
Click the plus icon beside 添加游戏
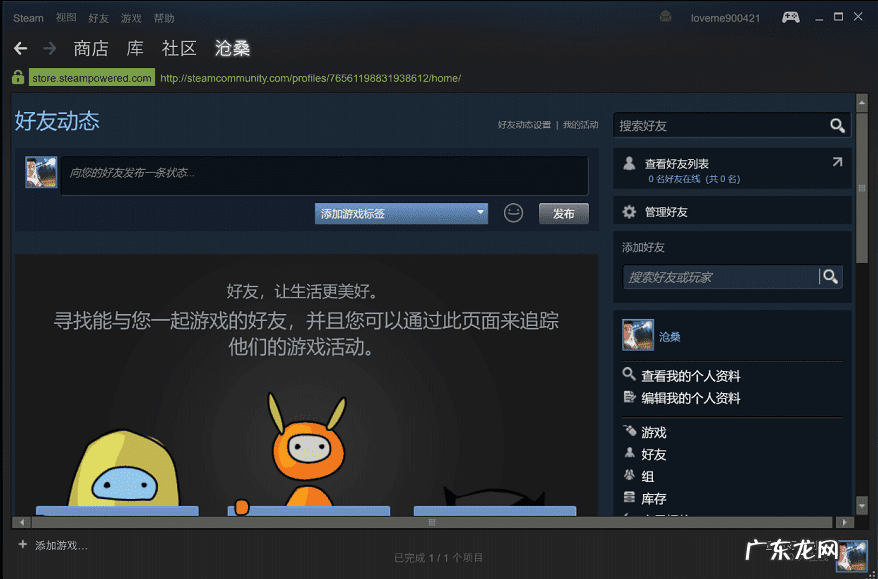(22, 544)
